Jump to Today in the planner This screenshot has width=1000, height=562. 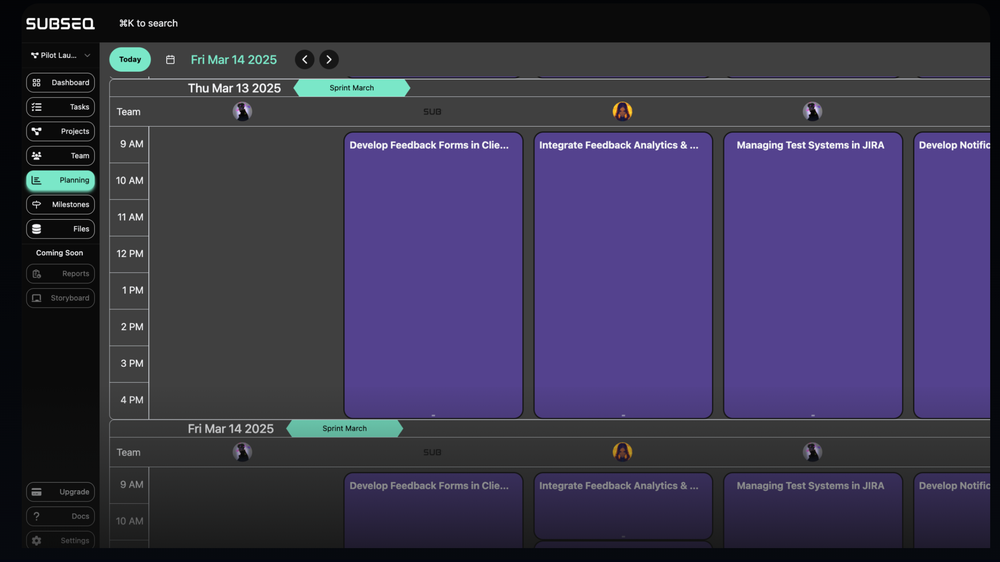coord(130,60)
